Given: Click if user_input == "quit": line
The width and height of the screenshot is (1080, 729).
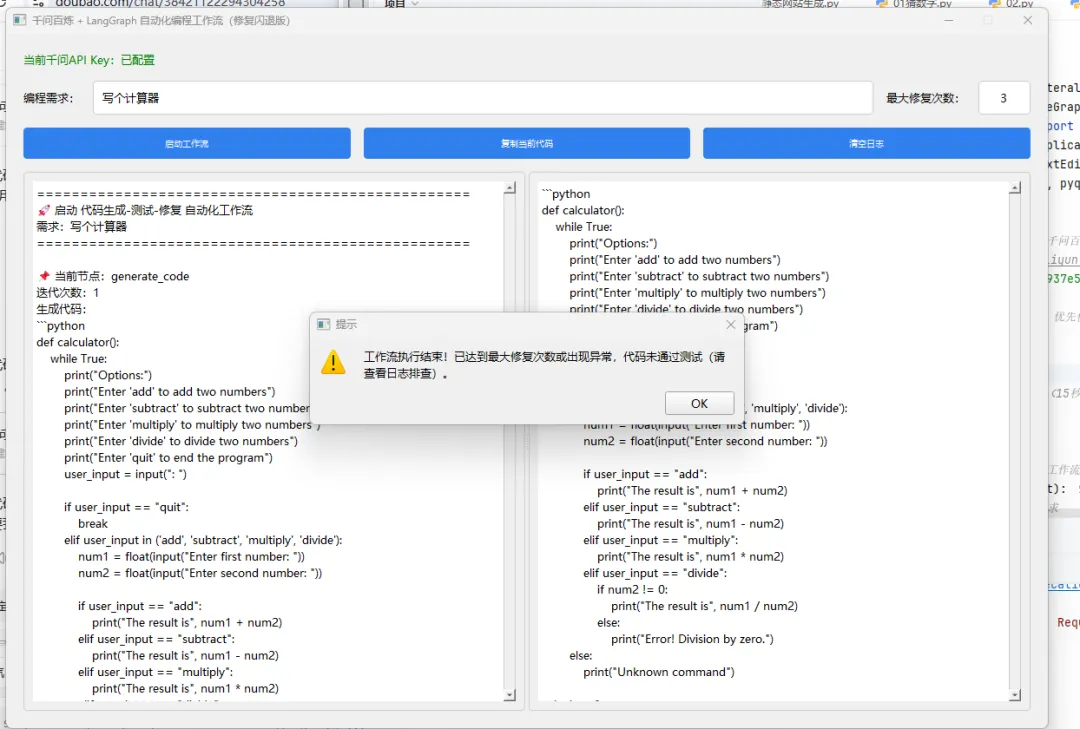Looking at the screenshot, I should [126, 507].
